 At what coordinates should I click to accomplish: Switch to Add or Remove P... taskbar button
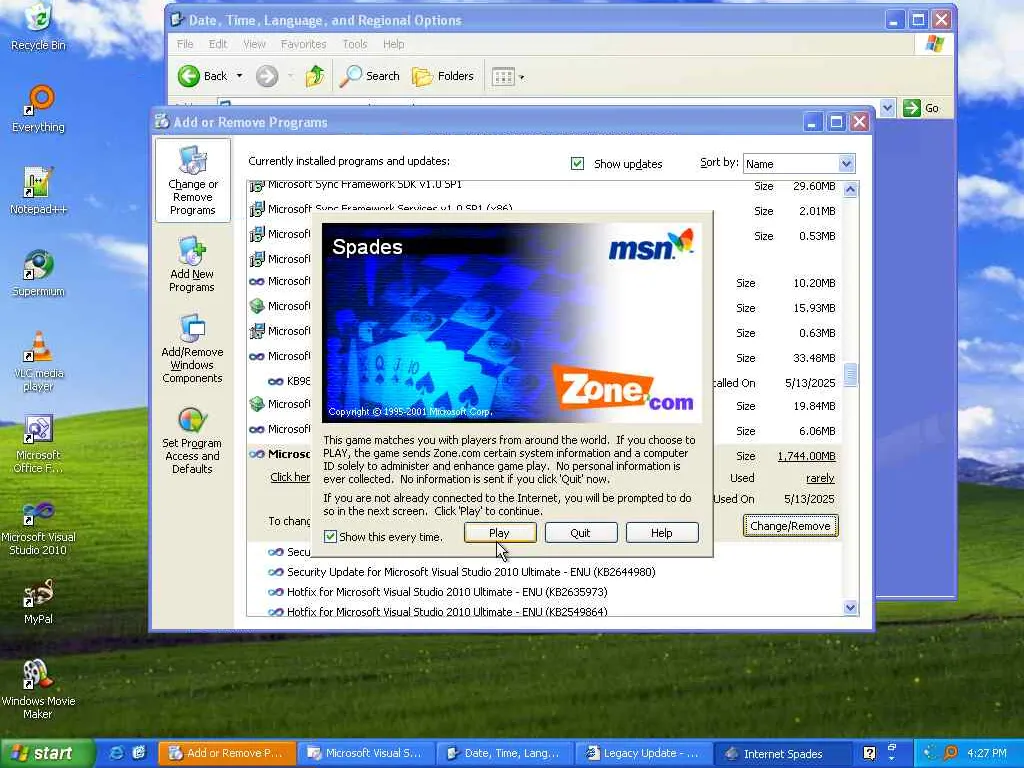click(227, 753)
